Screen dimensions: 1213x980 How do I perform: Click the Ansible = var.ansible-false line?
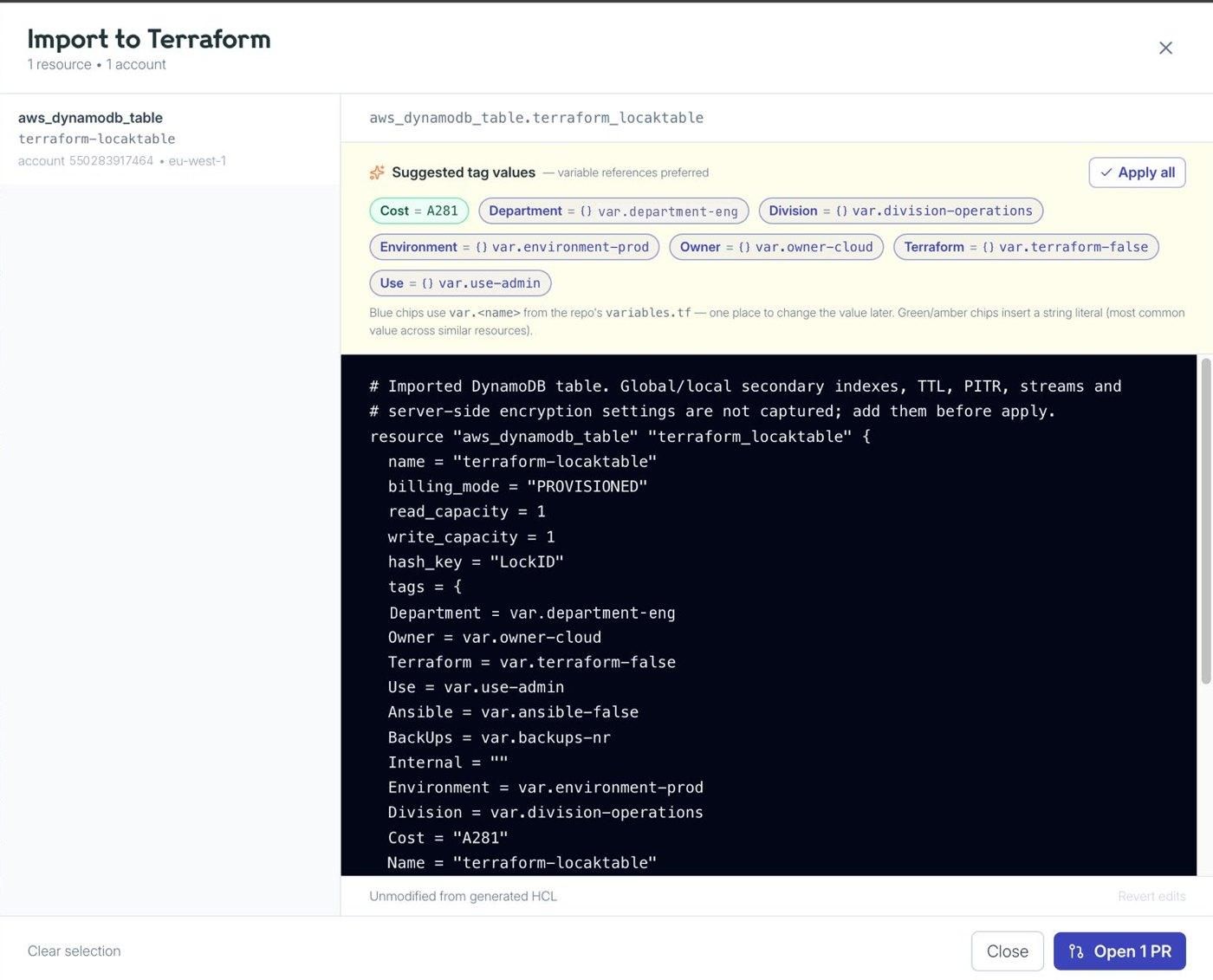coord(513,712)
